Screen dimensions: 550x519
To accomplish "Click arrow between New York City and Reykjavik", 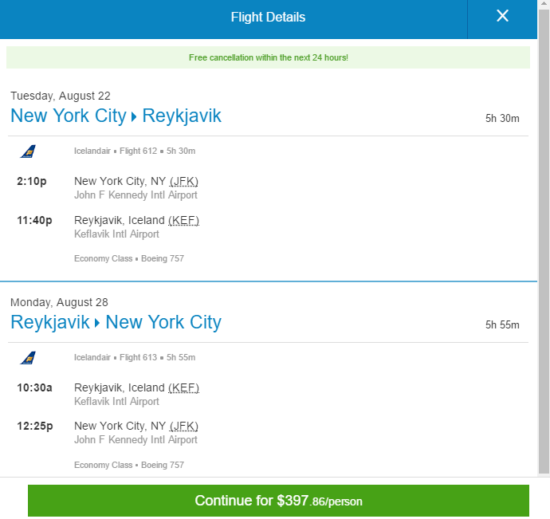I will (134, 116).
